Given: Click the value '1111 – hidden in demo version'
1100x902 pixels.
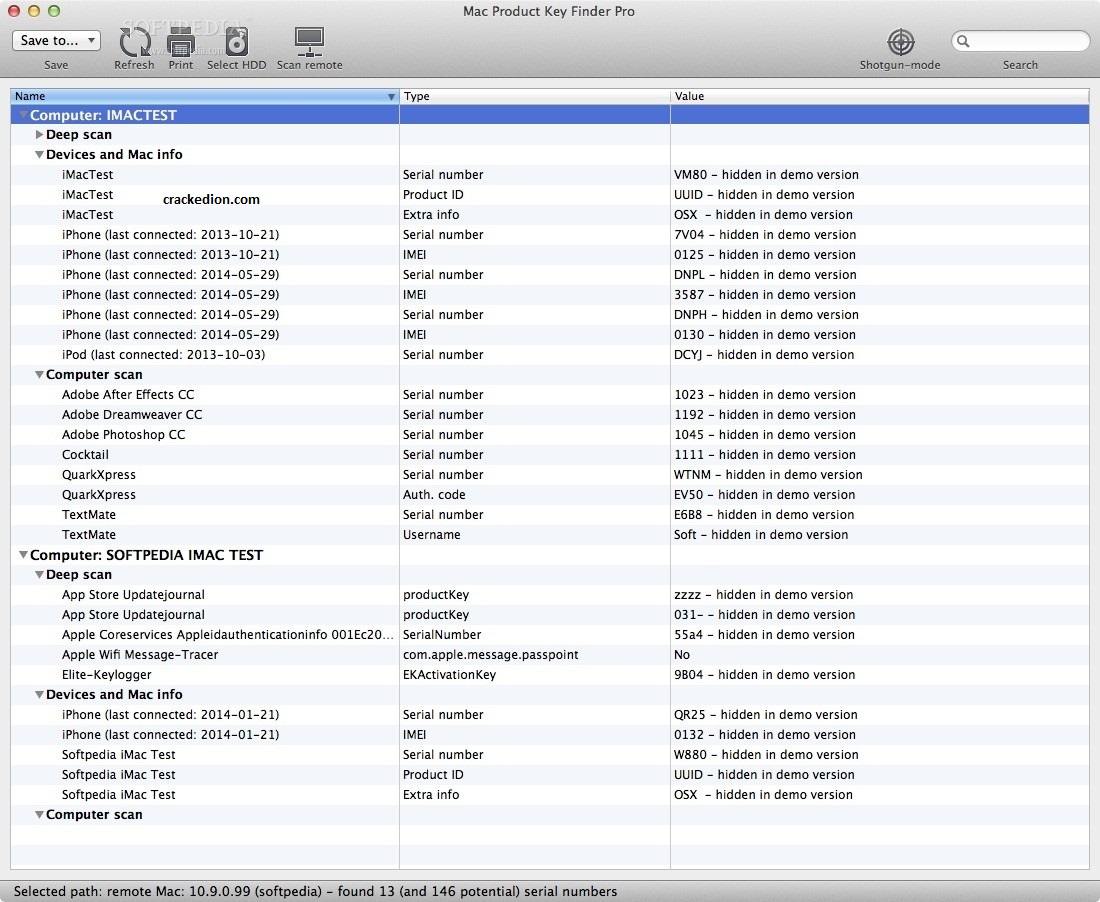Looking at the screenshot, I should click(765, 455).
